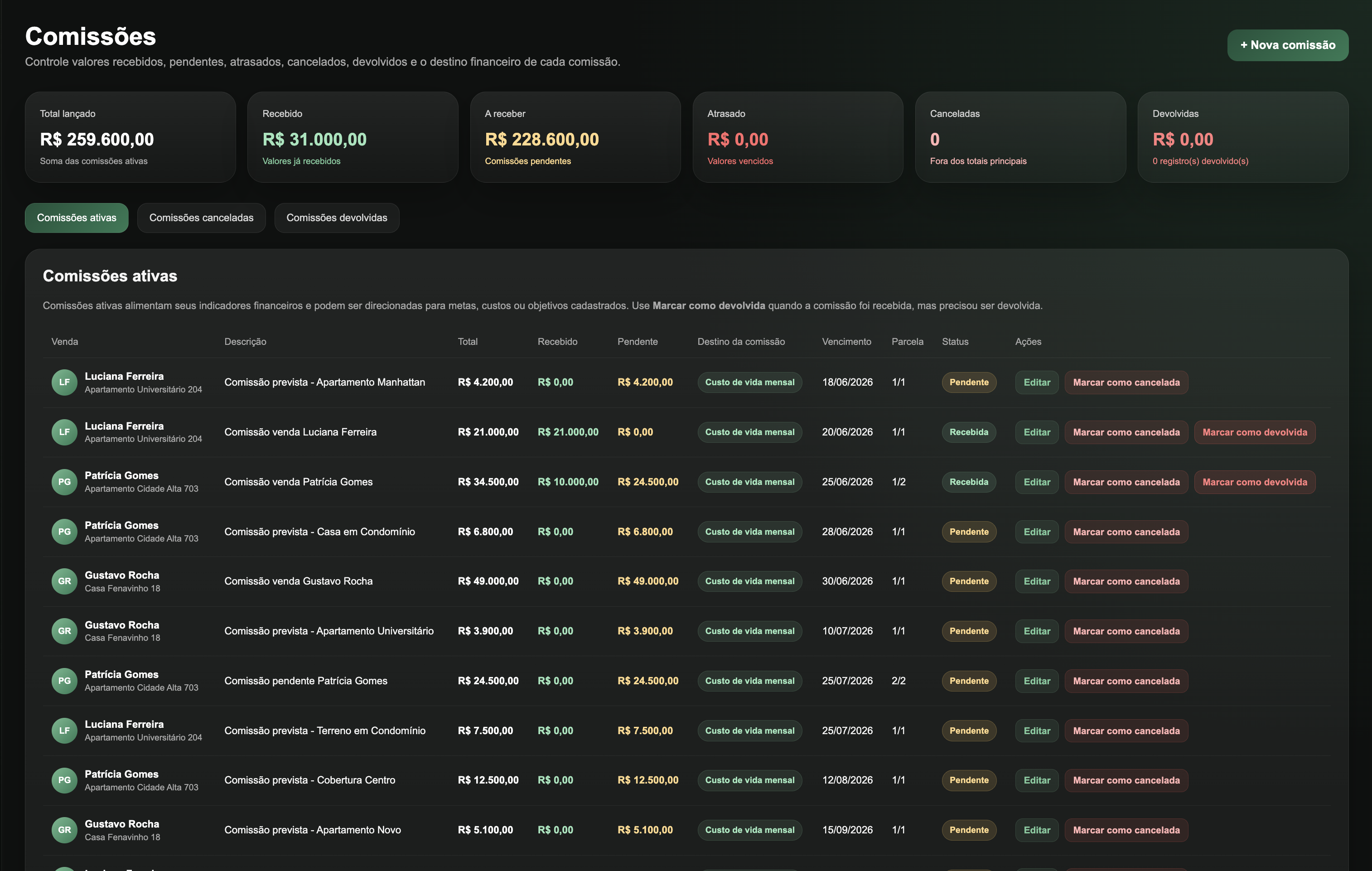Edit the Terreno em Condomínio commission

(x=1036, y=731)
